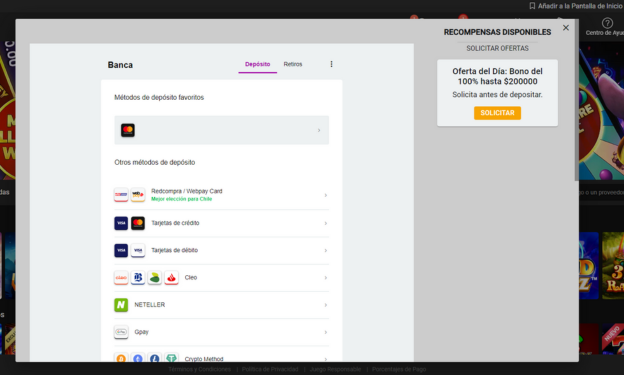Image resolution: width=624 pixels, height=375 pixels.
Task: Click the dark Visa icon in Tarjetas de débito
Action: pyautogui.click(x=121, y=250)
